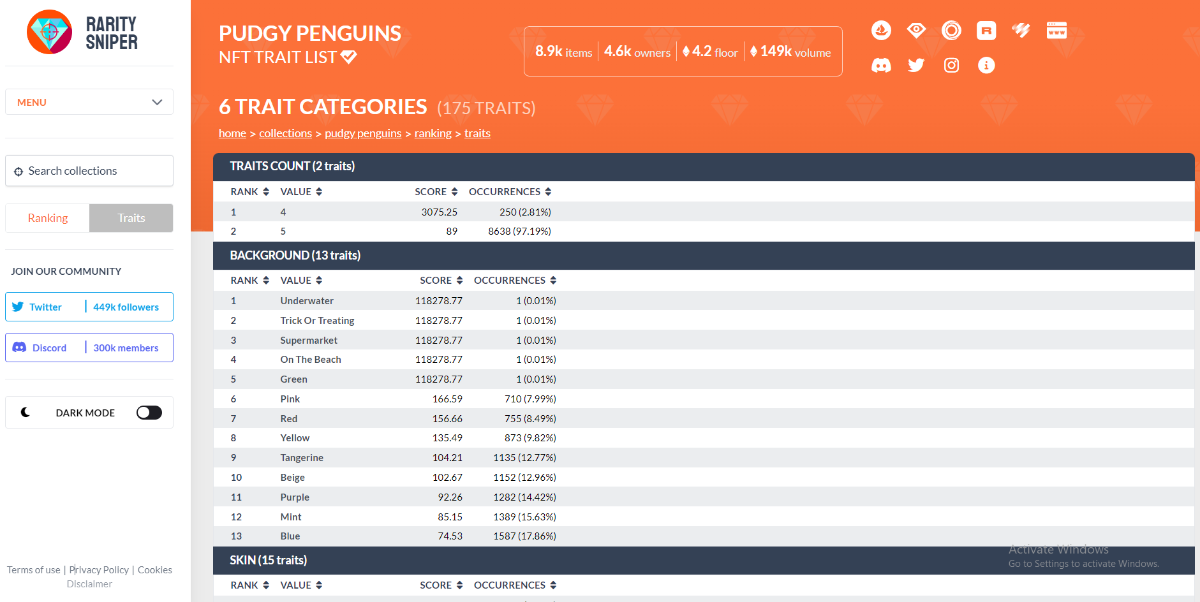1200x602 pixels.
Task: Sort Background table by Value arrows
Action: click(318, 281)
